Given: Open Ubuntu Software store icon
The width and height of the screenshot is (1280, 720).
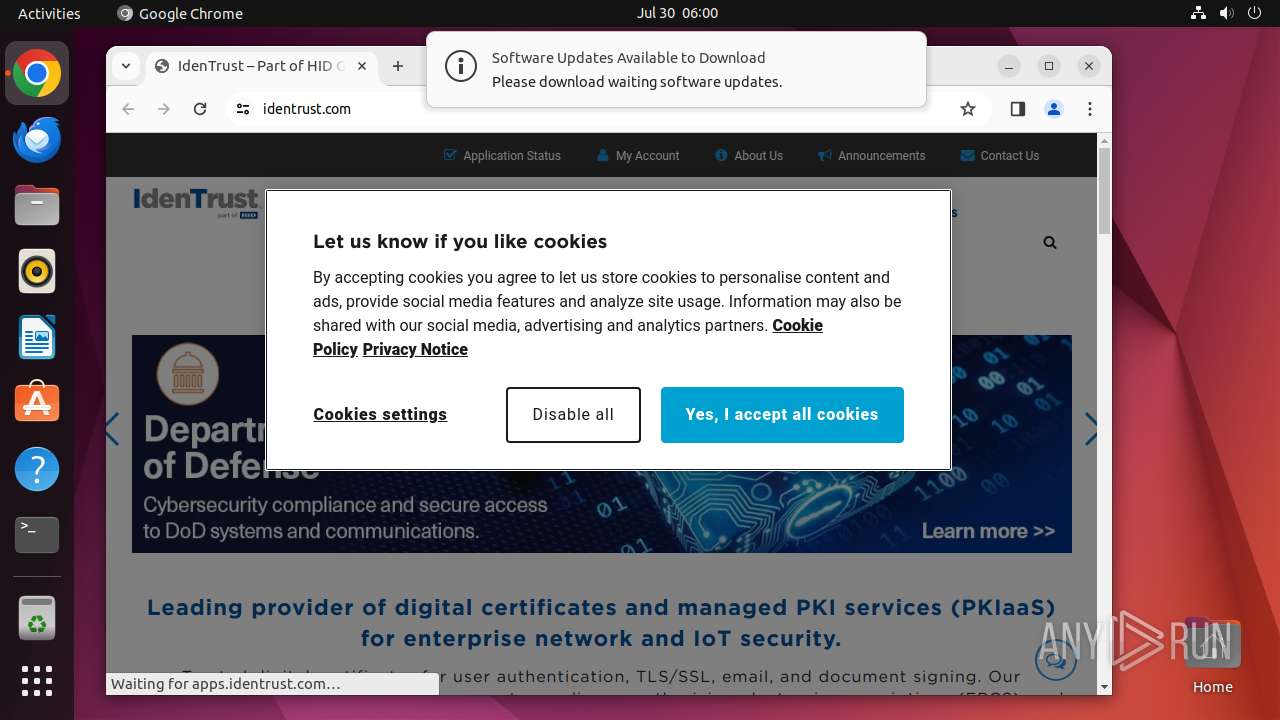Looking at the screenshot, I should pyautogui.click(x=37, y=403).
